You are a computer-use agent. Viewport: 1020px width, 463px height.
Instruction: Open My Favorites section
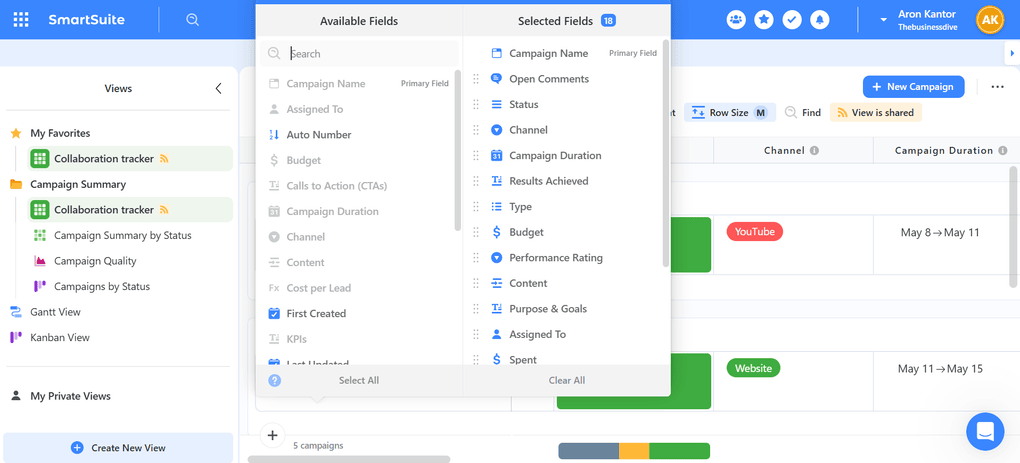point(60,133)
